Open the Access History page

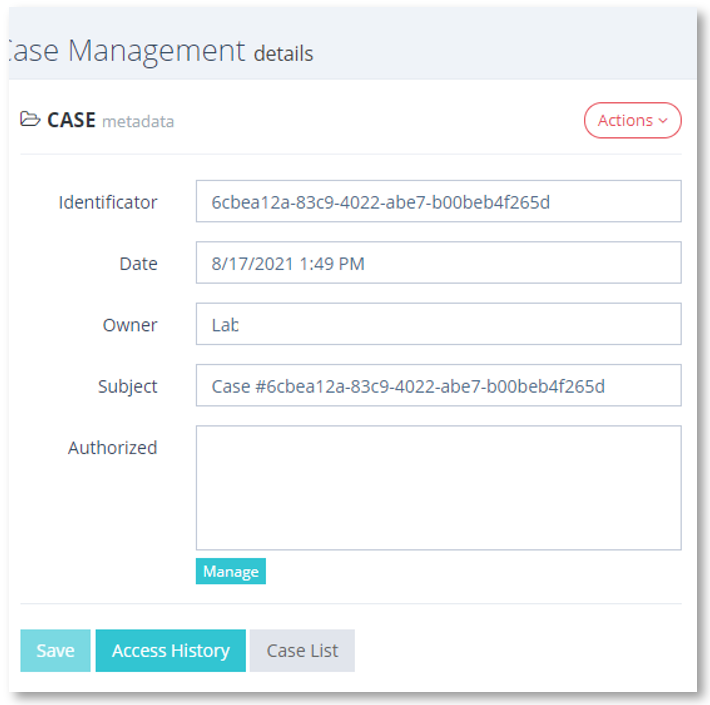tap(171, 651)
